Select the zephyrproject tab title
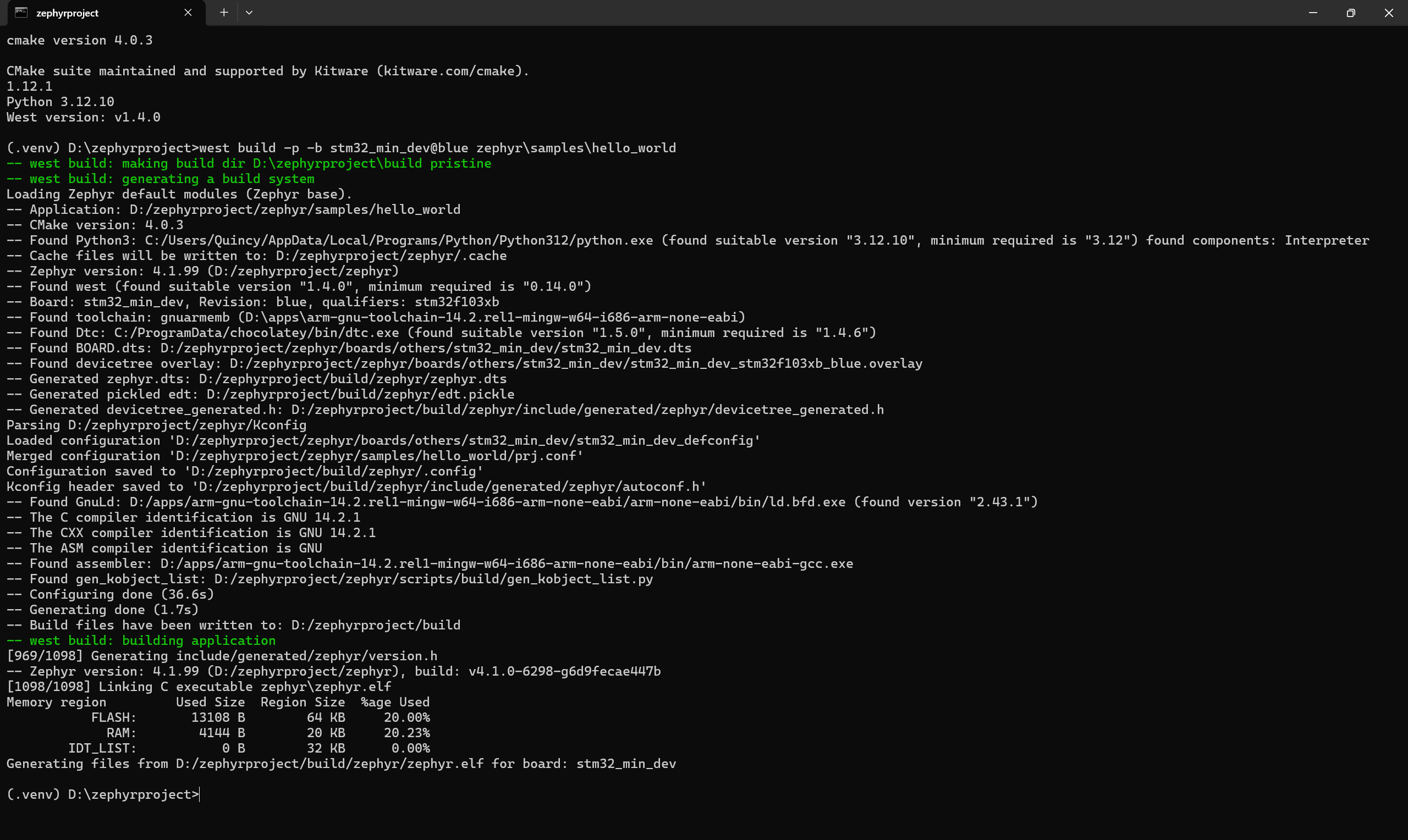 pos(67,13)
